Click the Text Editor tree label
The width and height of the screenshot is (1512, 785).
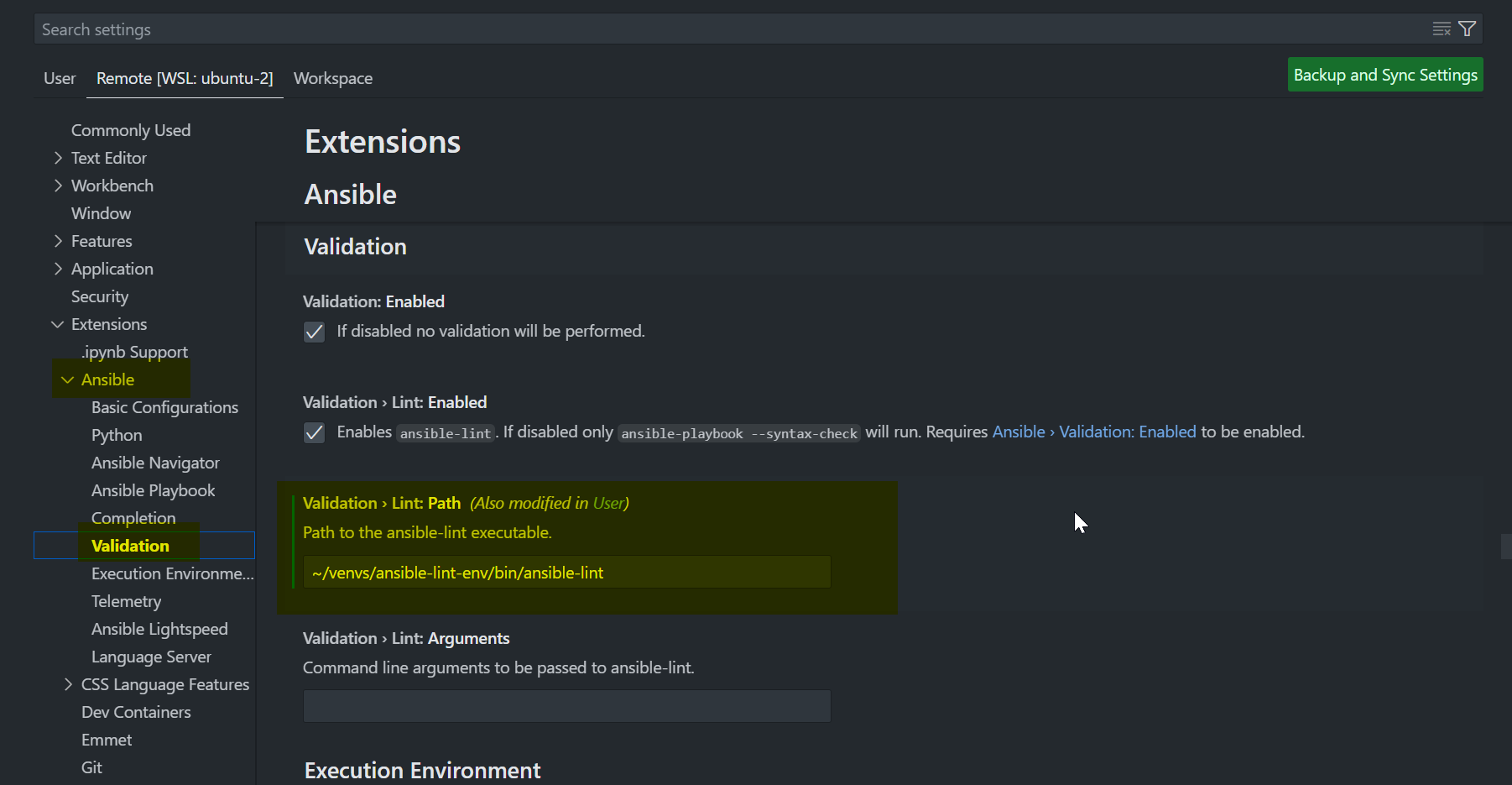click(x=109, y=158)
